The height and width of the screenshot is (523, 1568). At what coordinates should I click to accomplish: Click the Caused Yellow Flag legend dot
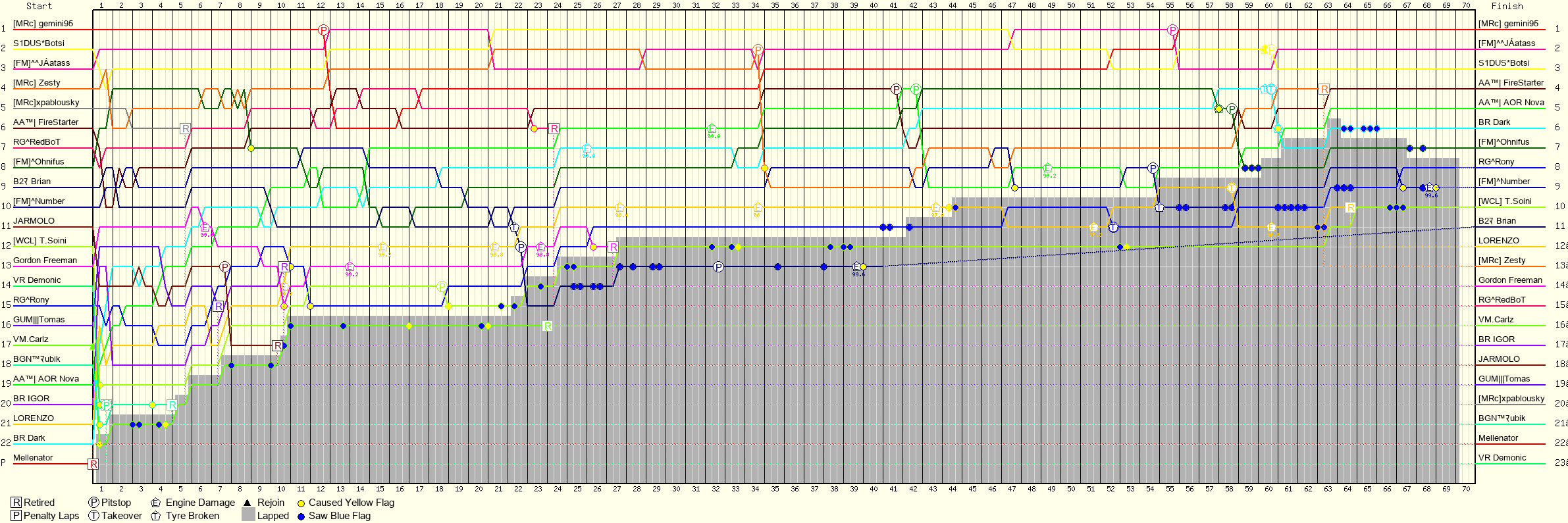(x=301, y=503)
